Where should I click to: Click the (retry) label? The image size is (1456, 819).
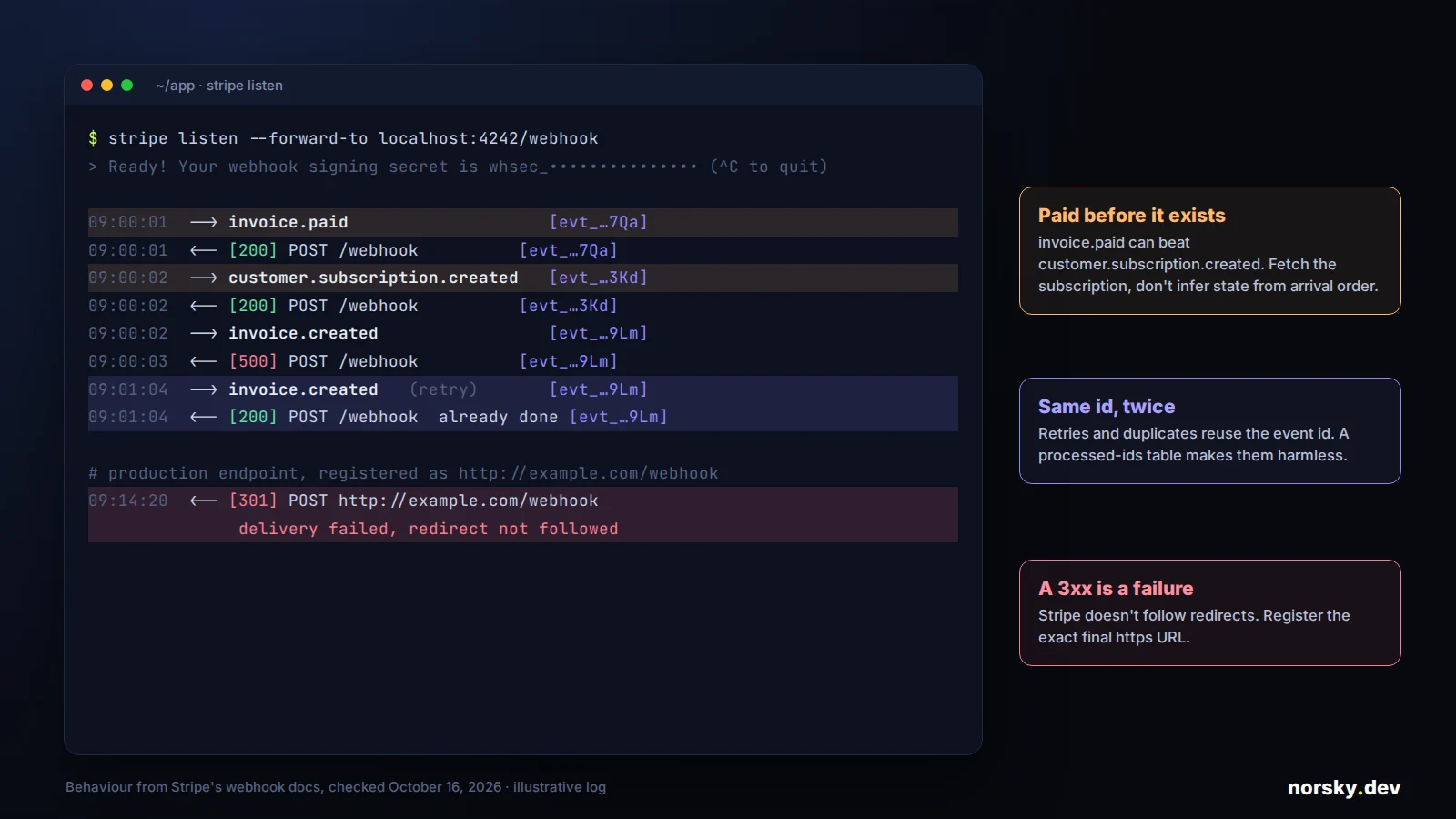(443, 389)
